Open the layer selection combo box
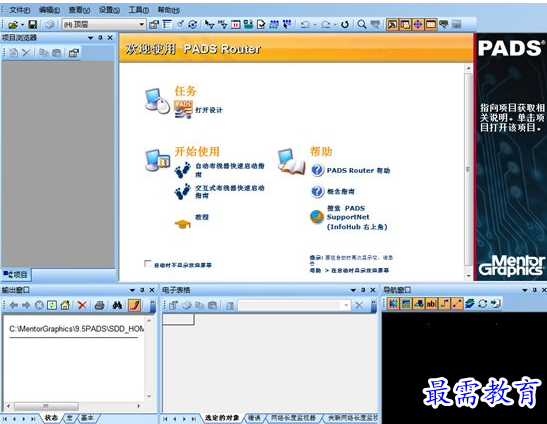This screenshot has height=424, width=547. pyautogui.click(x=104, y=24)
